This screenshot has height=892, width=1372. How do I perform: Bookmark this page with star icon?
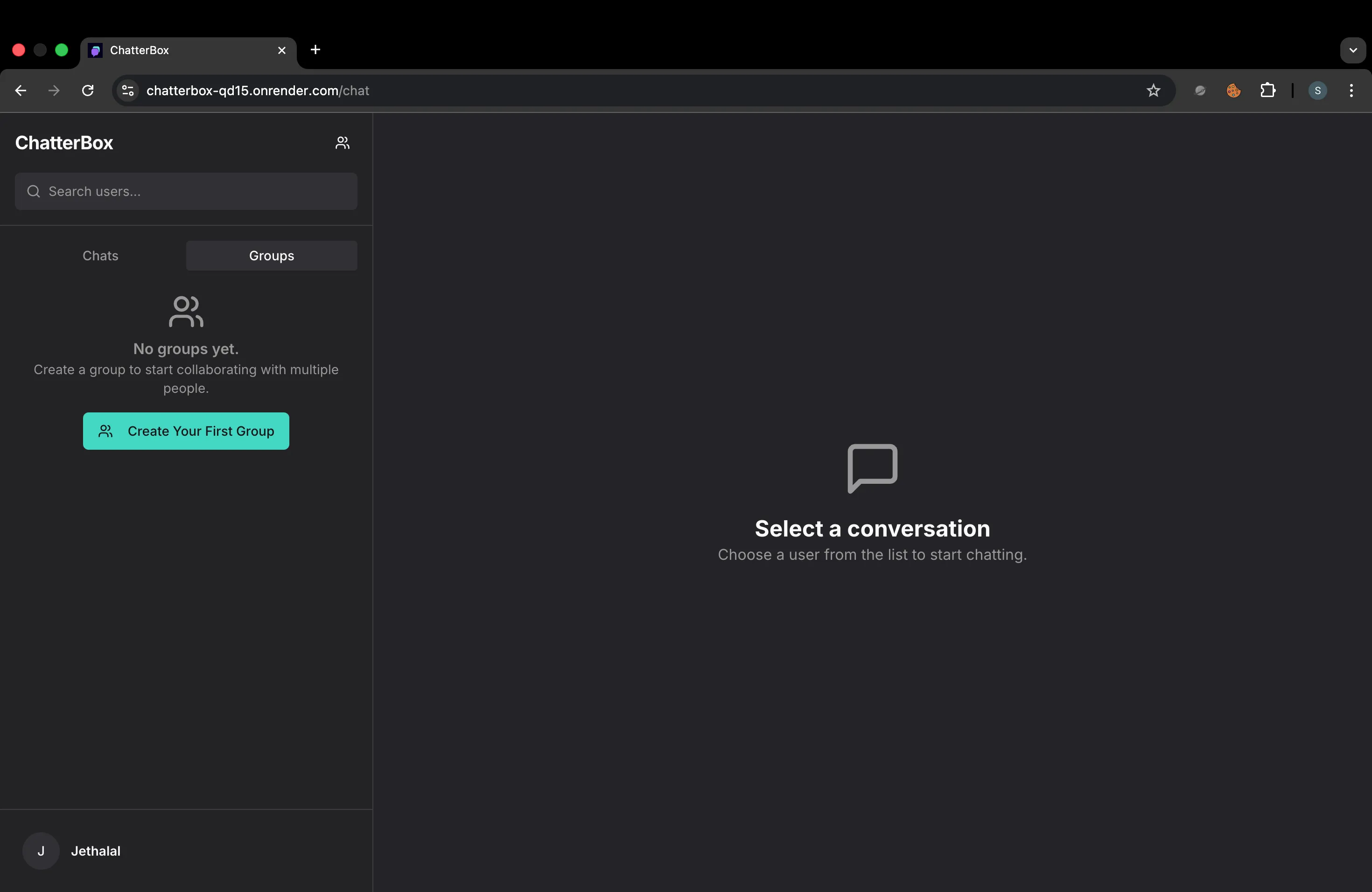coord(1153,91)
